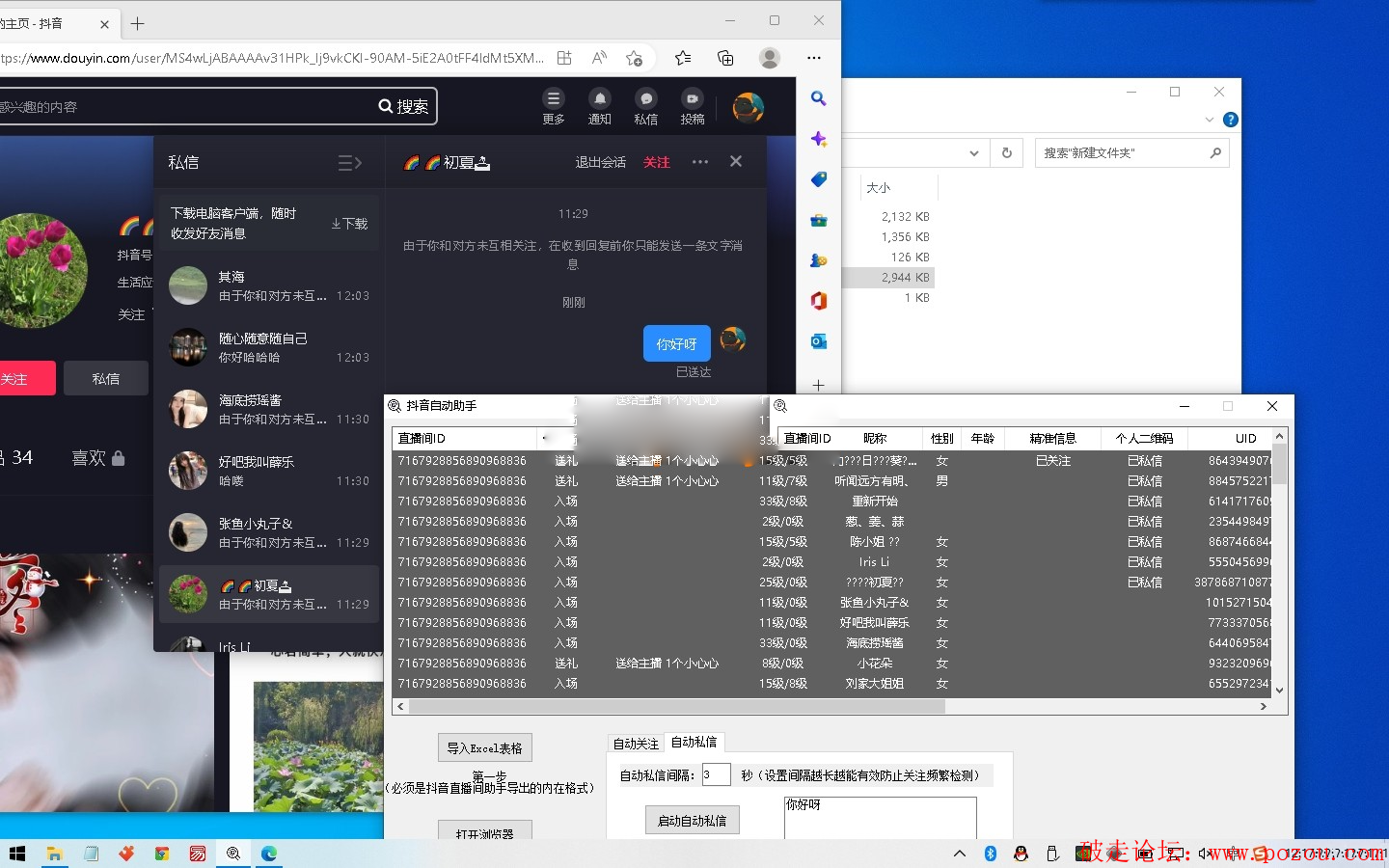Viewport: 1389px width, 868px height.
Task: Collapse the 私信 panel using list-arrow icon
Action: pyautogui.click(x=350, y=163)
